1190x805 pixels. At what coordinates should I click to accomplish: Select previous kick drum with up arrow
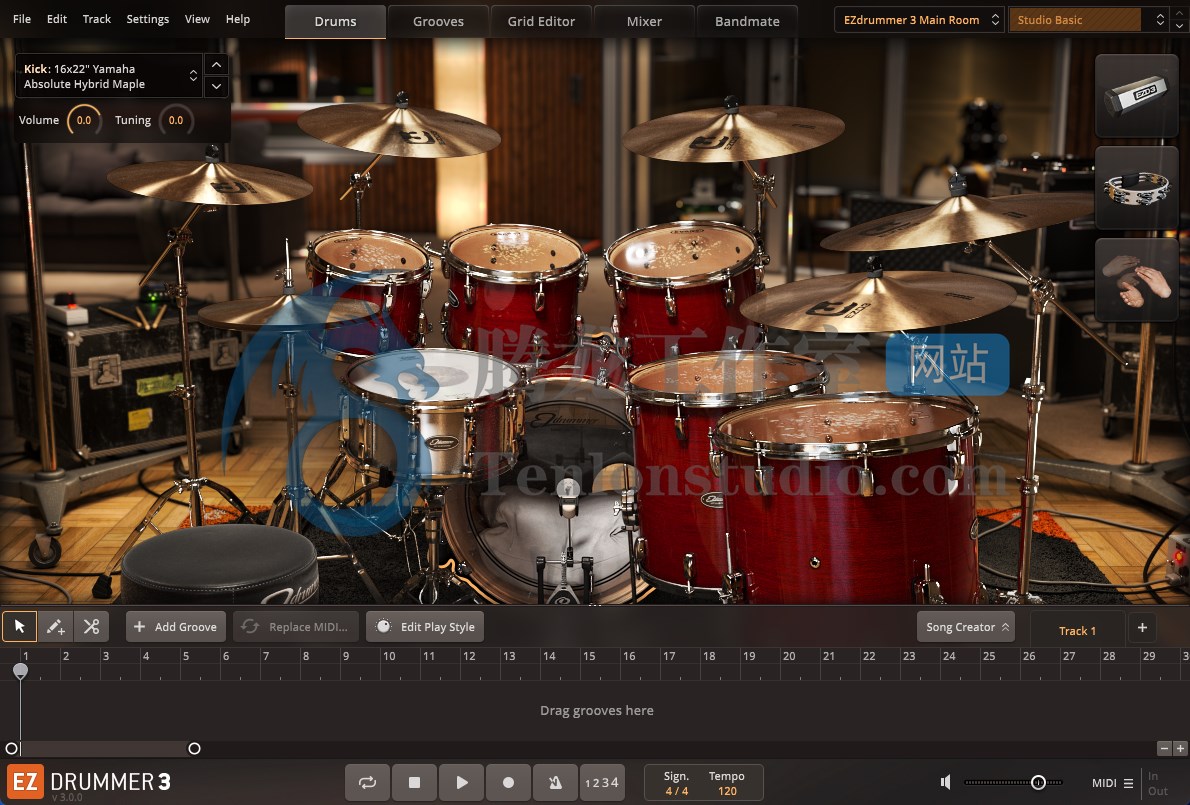(x=216, y=65)
